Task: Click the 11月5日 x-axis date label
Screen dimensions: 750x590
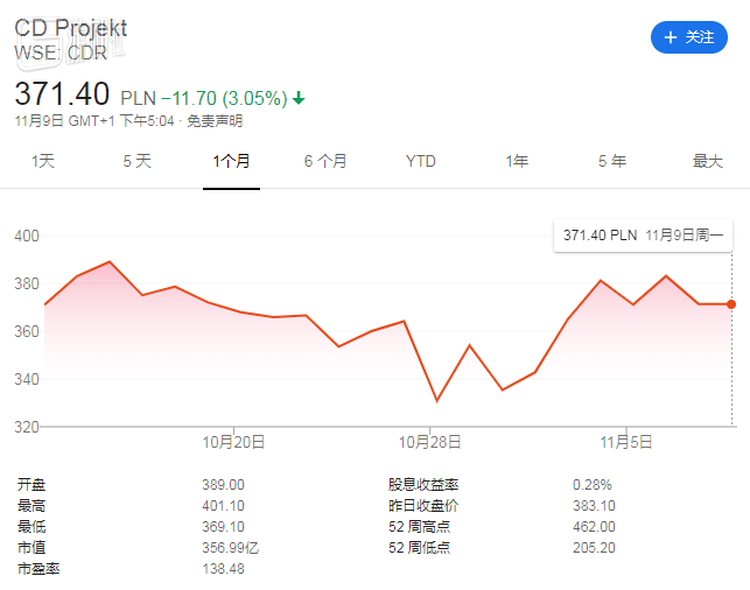Action: 626,441
